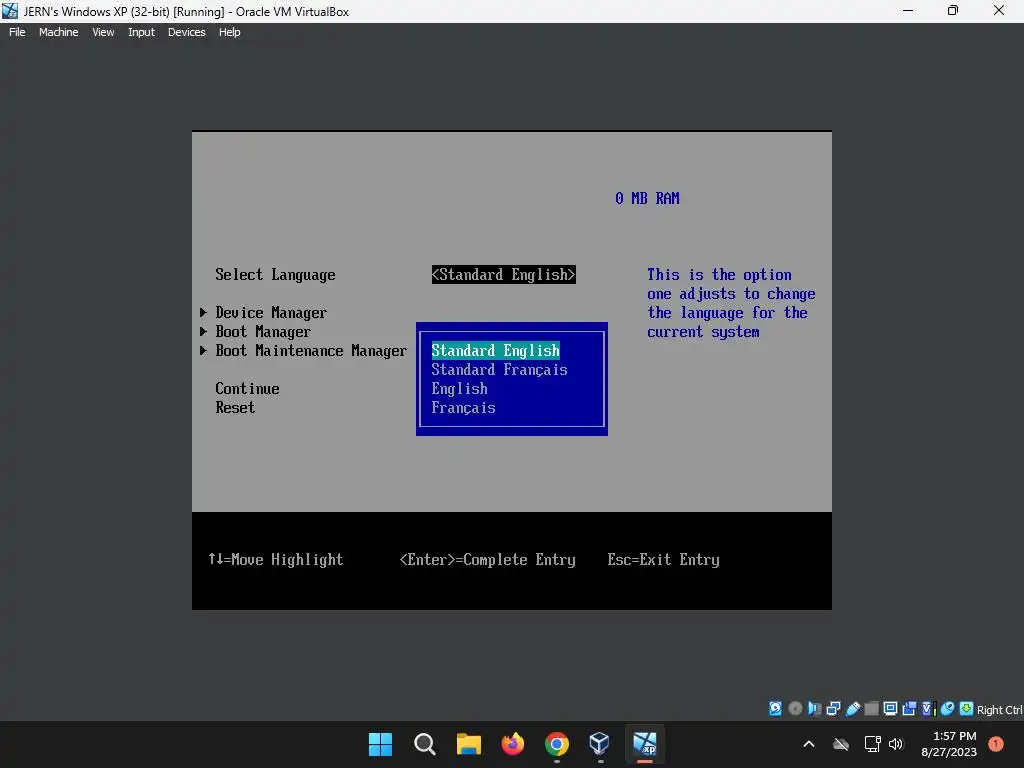1024x768 pixels.
Task: Launch Firefox from the taskbar
Action: pyautogui.click(x=513, y=744)
